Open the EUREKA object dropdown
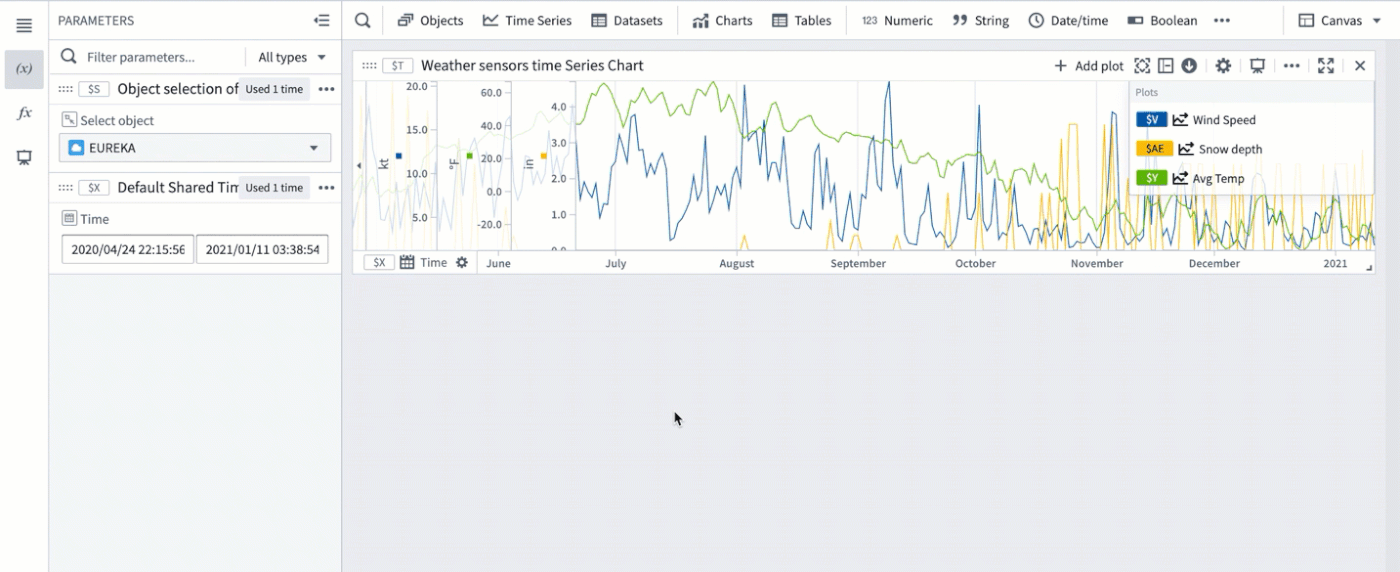The width and height of the screenshot is (1400, 572). 195,148
